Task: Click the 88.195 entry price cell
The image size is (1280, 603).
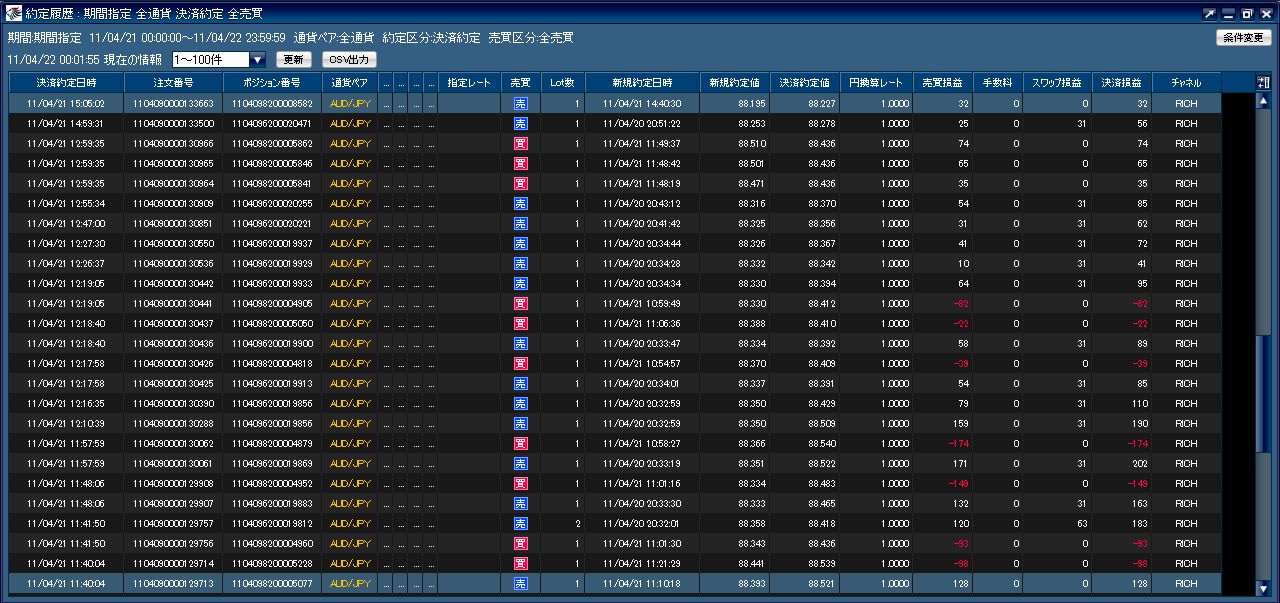Action: click(x=735, y=103)
